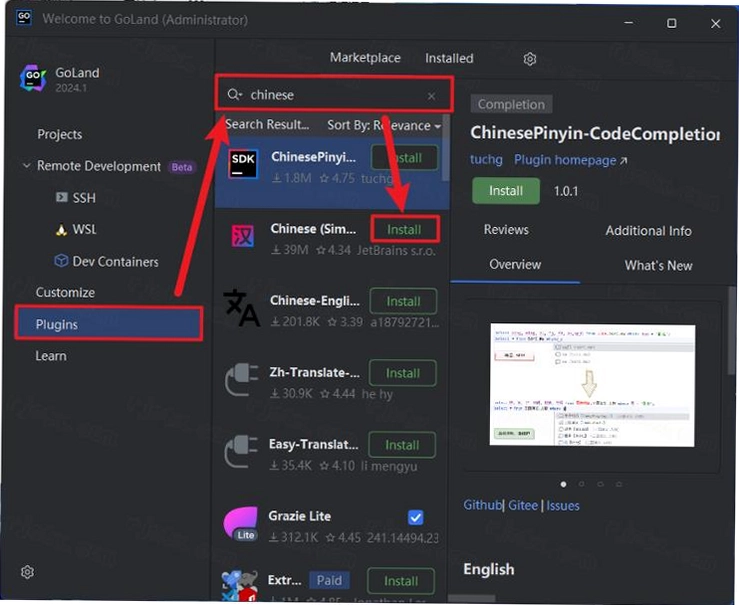This screenshot has width=739, height=605.
Task: Install the Easy-Translate plugin
Action: [x=402, y=445]
